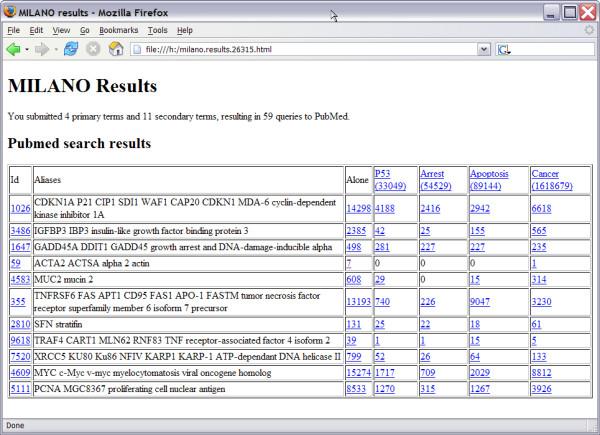Image resolution: width=600 pixels, height=435 pixels.
Task: Open gene Id 59 link
Action: click(16, 263)
